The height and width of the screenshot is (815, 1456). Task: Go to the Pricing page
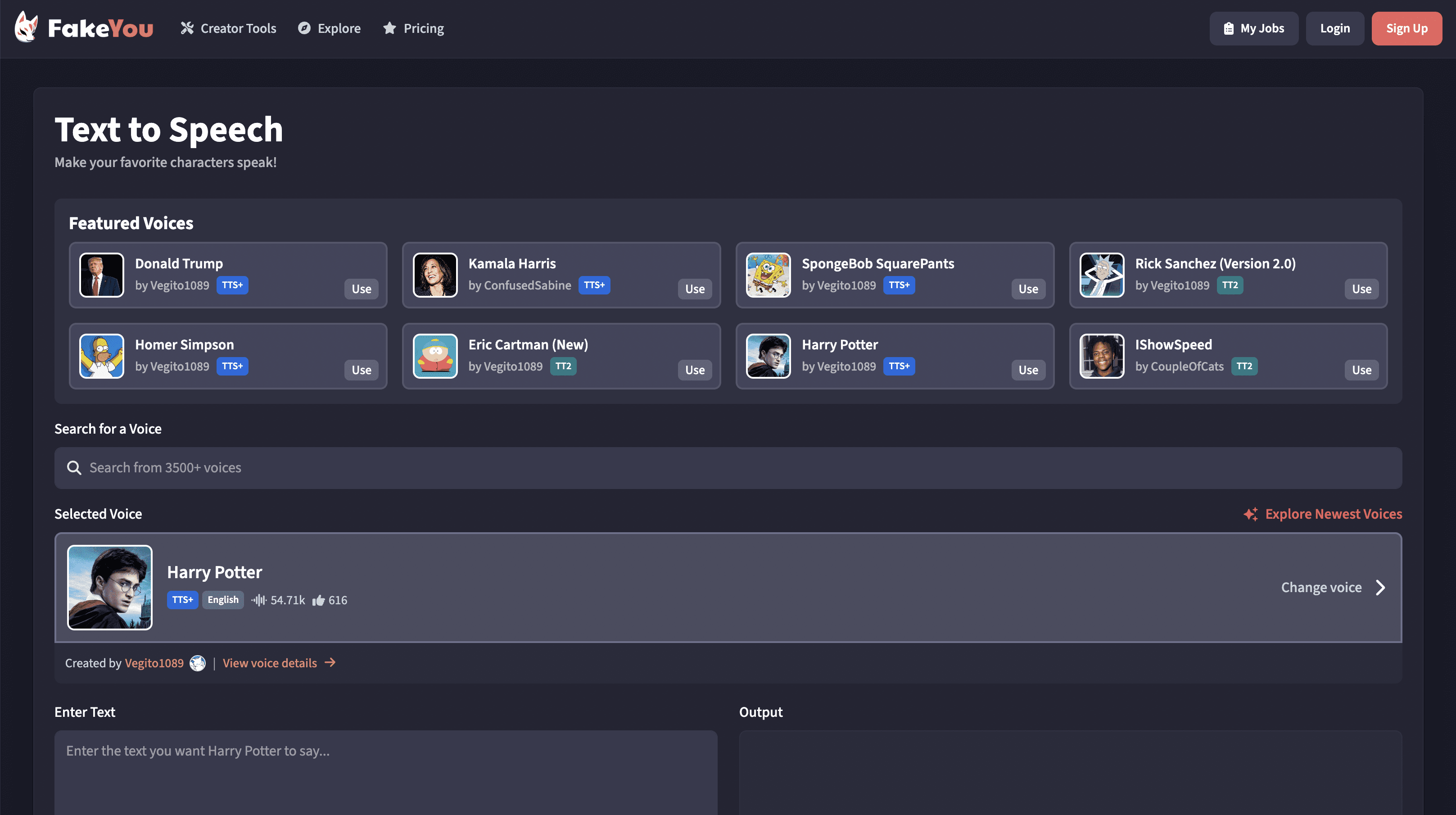(x=413, y=28)
